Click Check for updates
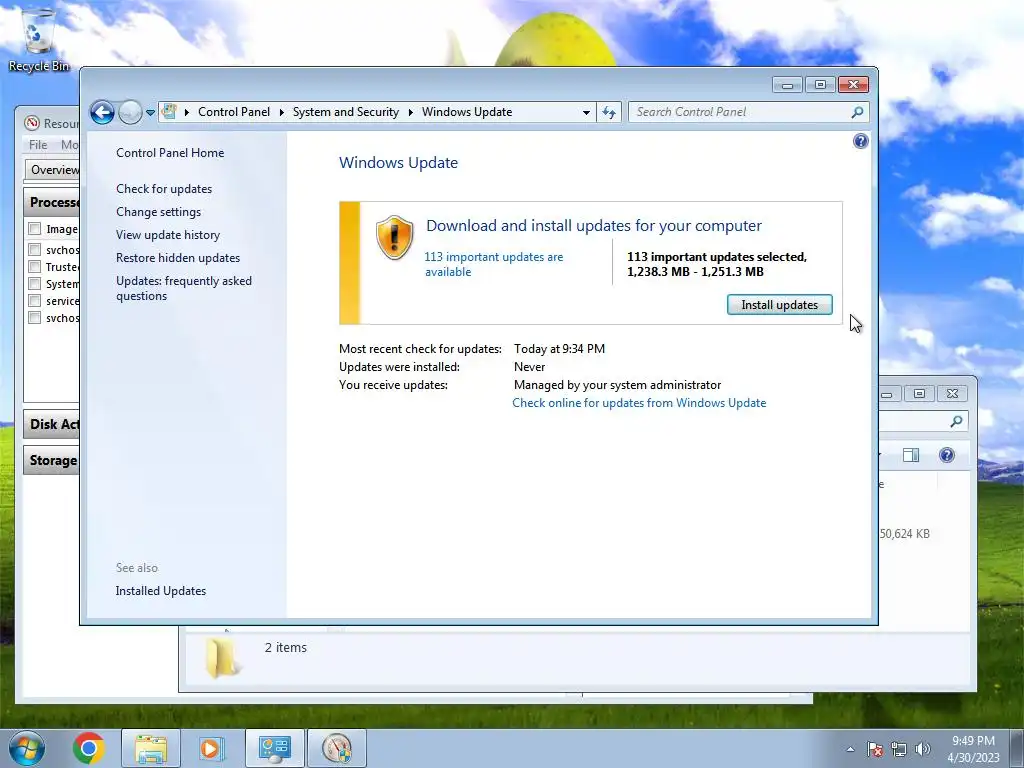 (x=164, y=189)
